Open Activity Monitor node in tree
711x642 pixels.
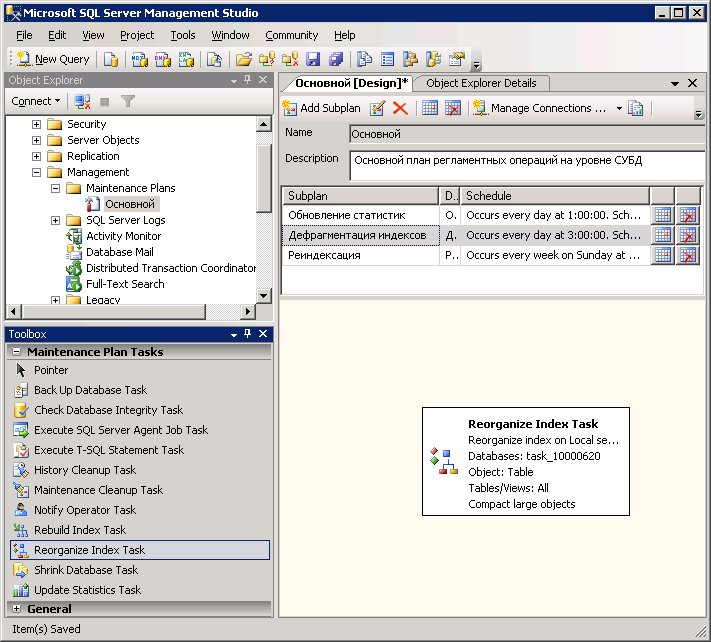coord(123,236)
